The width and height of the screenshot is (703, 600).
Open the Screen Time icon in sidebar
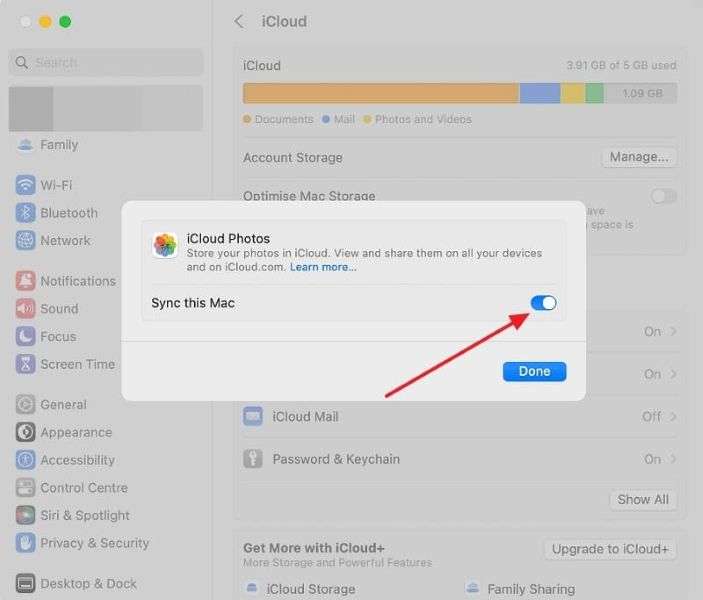tap(26, 364)
